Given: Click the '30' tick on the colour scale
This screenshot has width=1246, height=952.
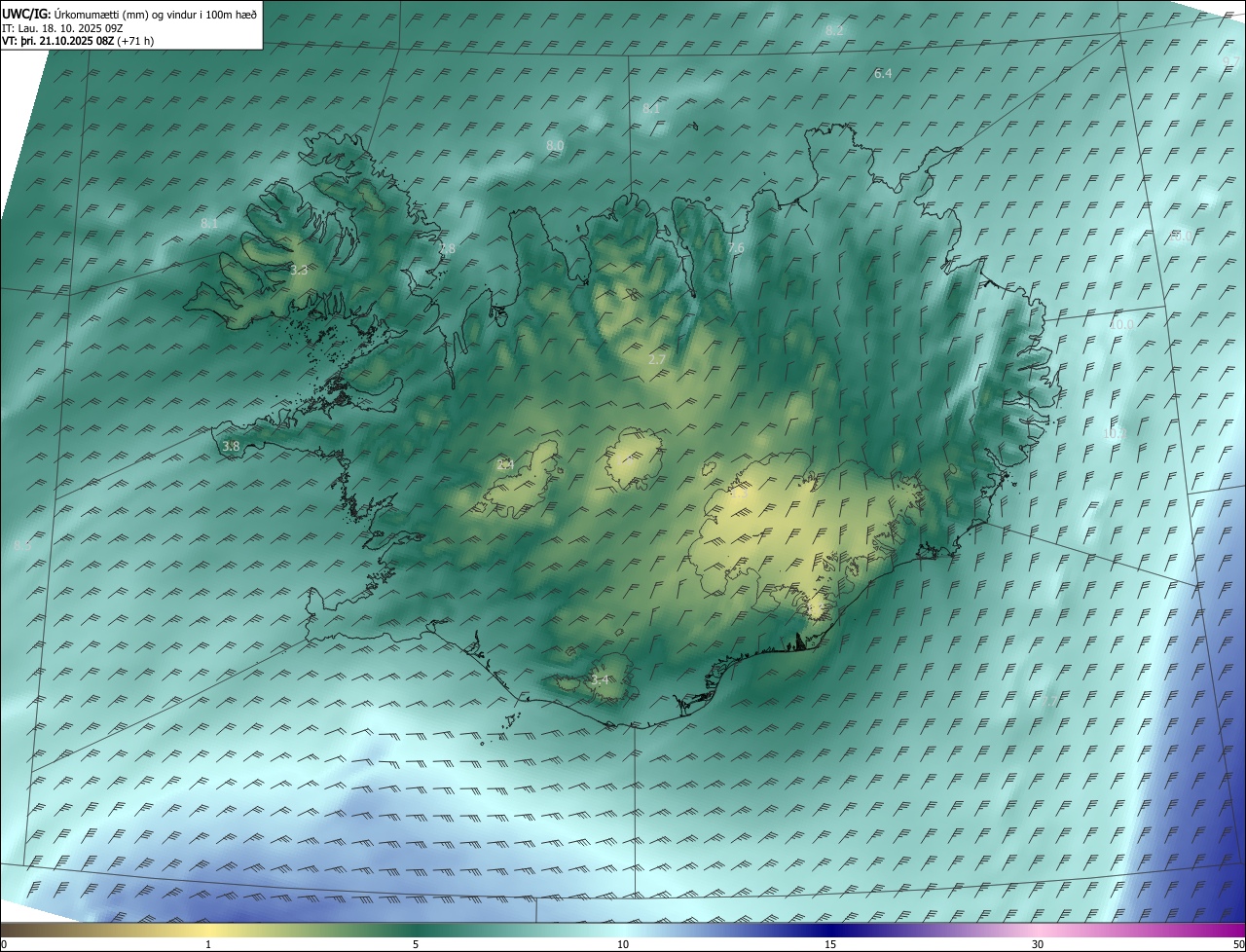Looking at the screenshot, I should click(1038, 944).
